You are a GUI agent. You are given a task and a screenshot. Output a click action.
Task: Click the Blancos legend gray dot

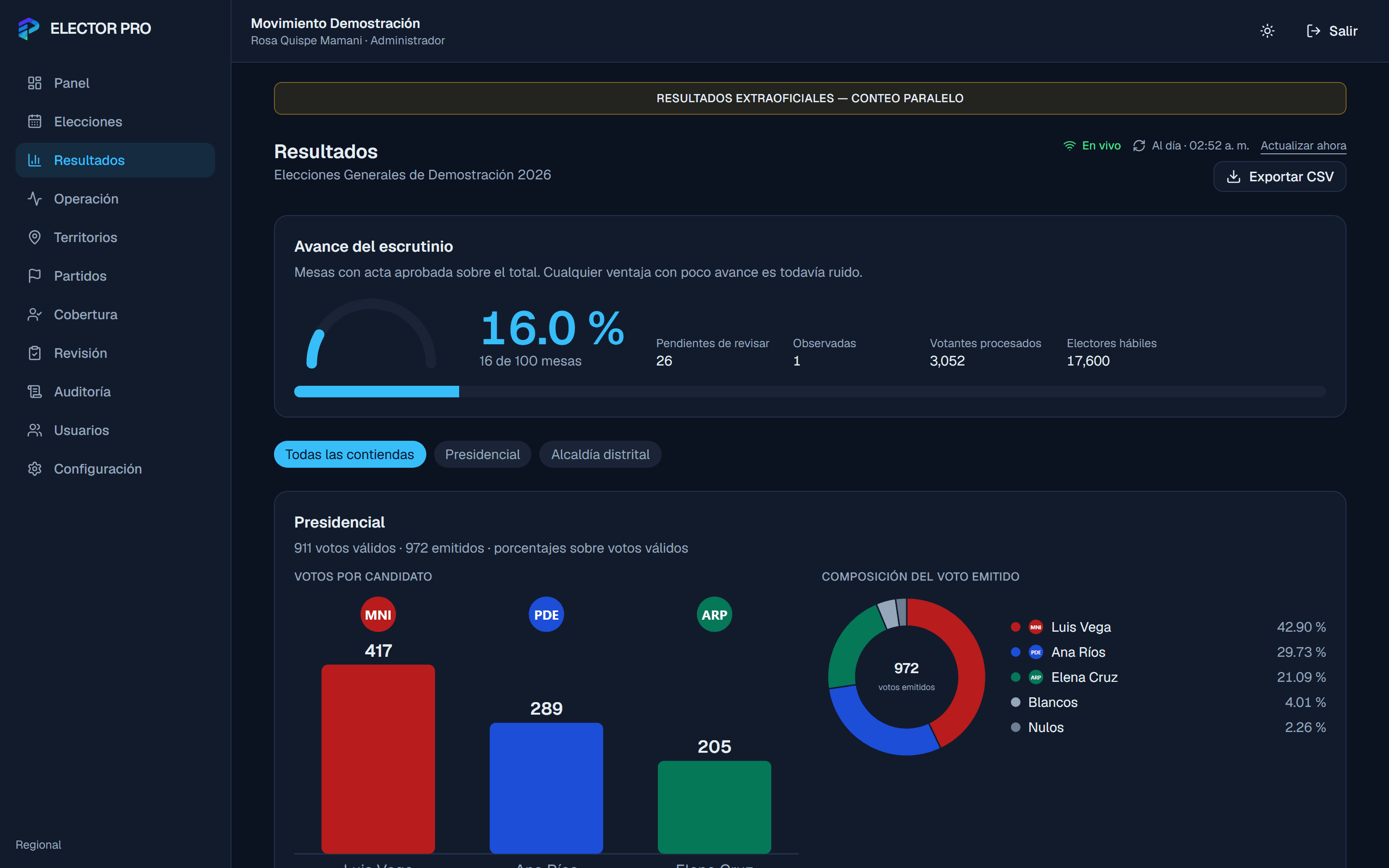1015,702
